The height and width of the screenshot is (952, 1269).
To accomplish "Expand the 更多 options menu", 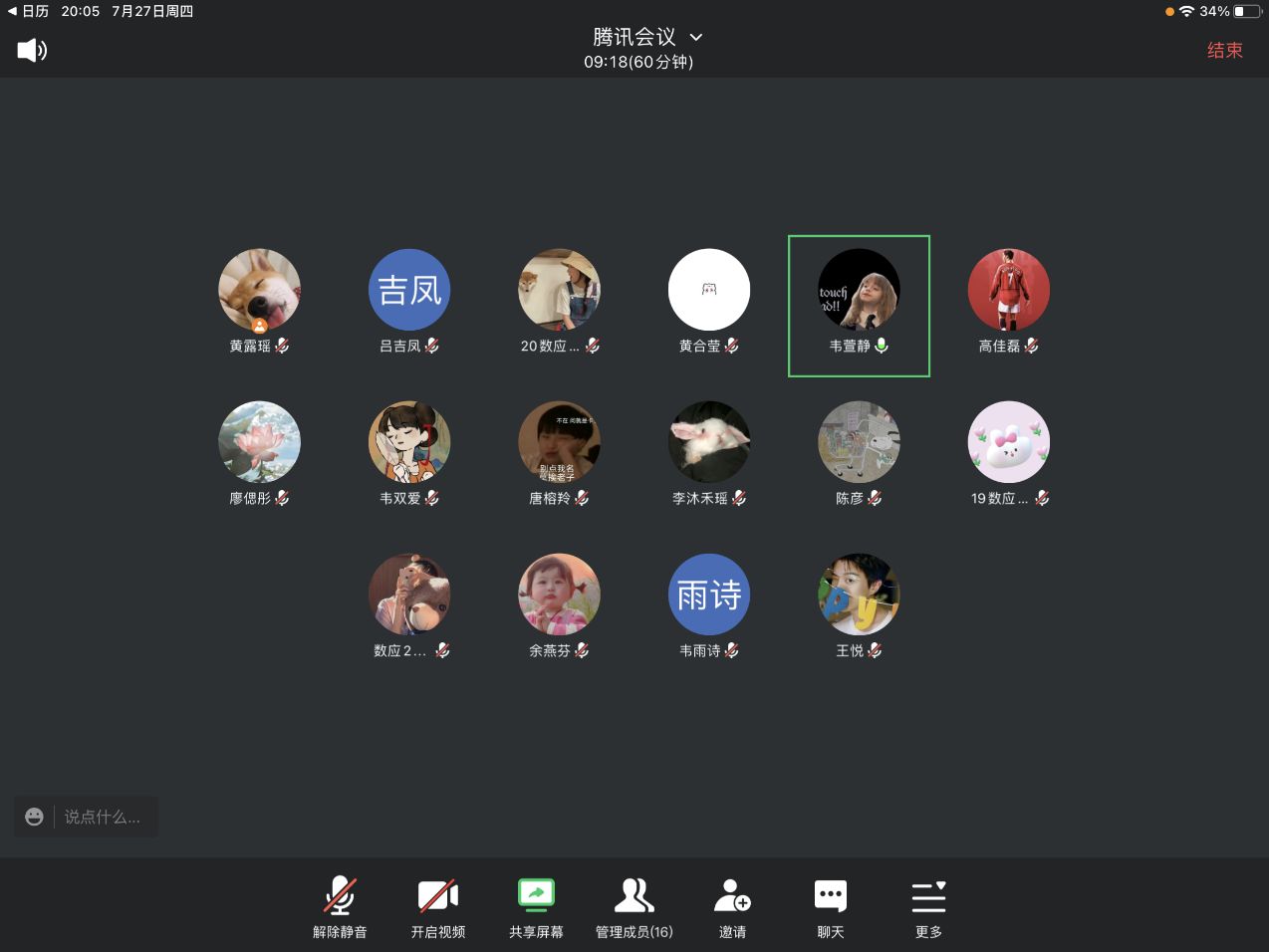I will 928,906.
